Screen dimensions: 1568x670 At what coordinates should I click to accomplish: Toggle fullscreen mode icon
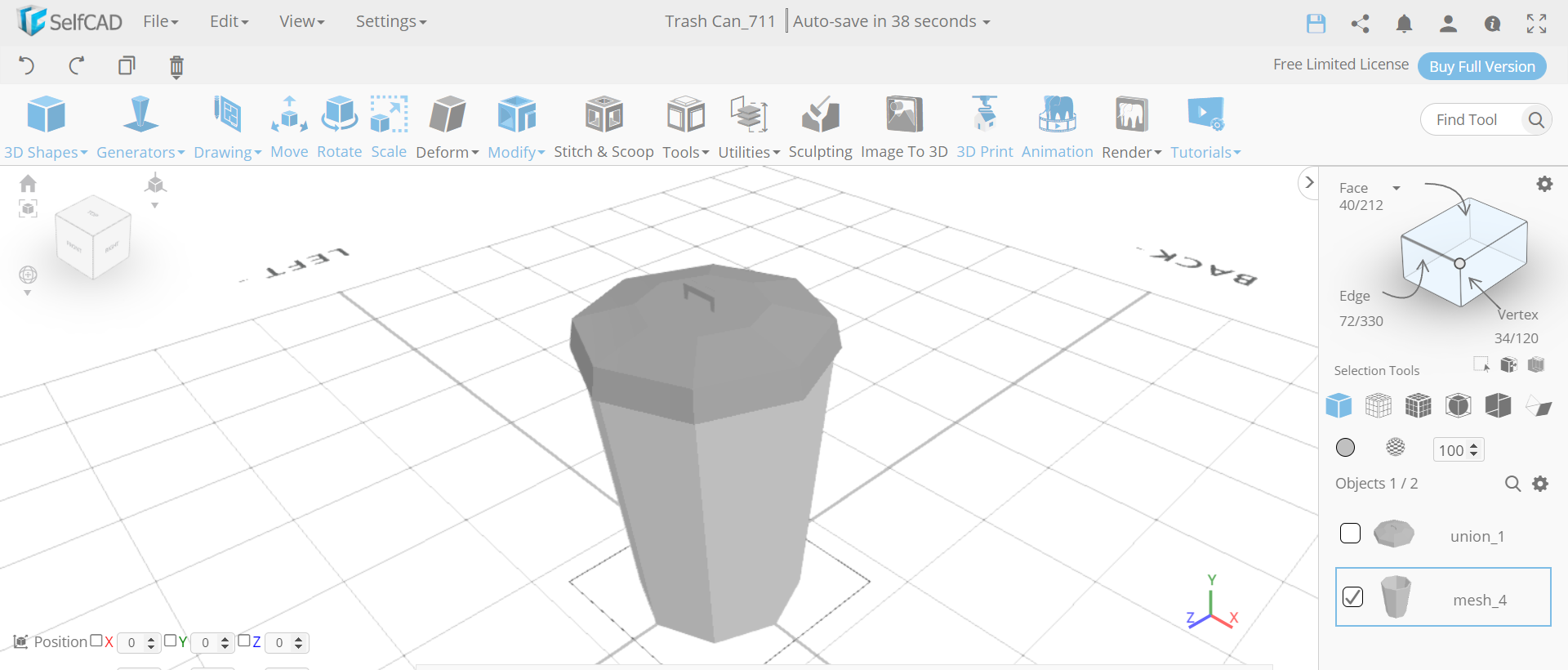pos(1536,23)
